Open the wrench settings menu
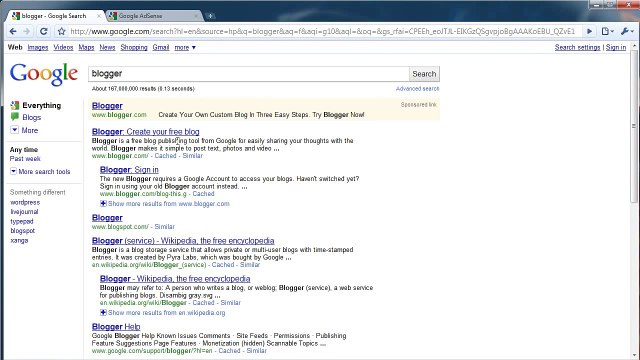The image size is (640, 360). [x=627, y=31]
